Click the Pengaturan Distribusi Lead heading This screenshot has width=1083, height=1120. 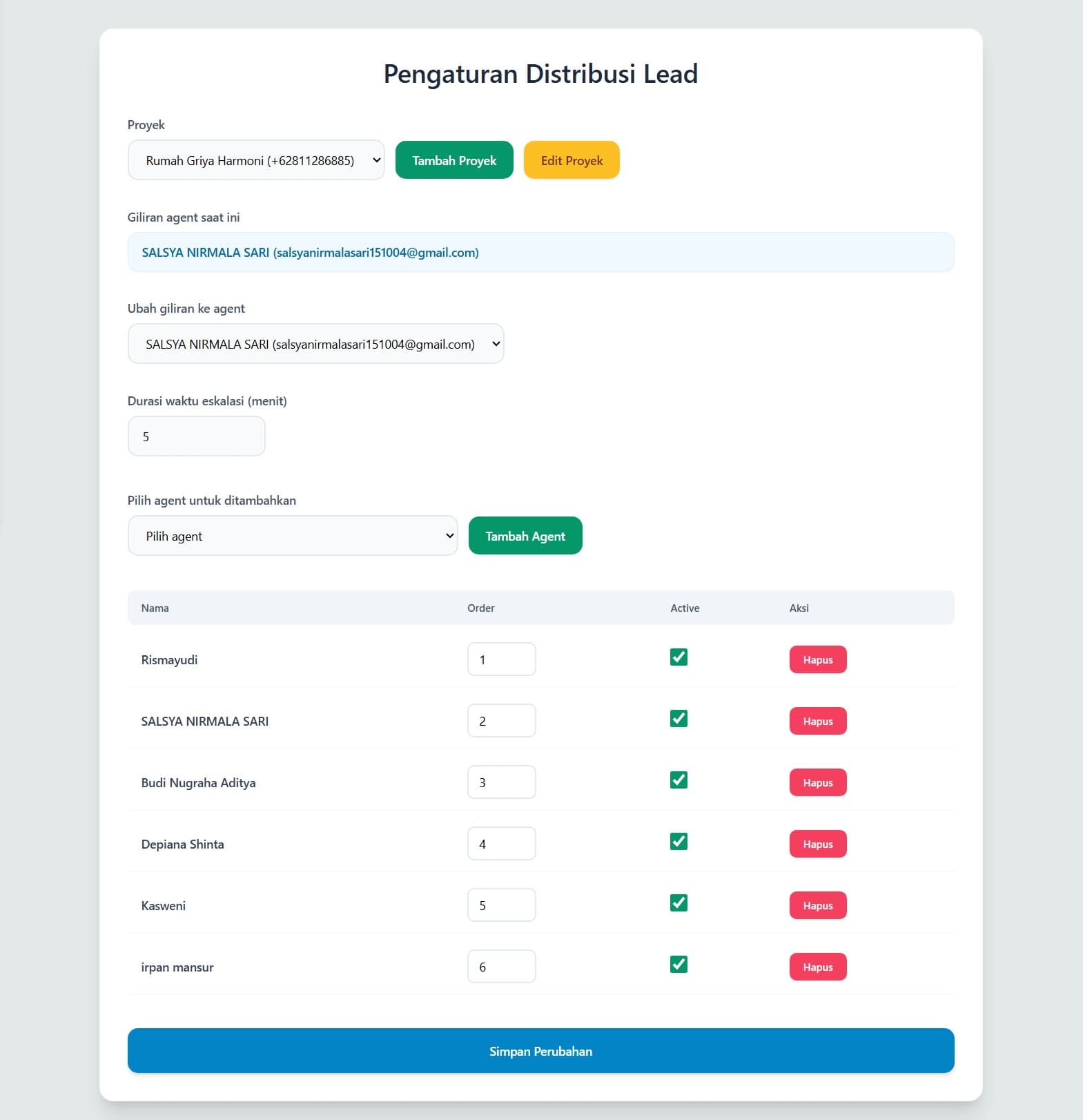coord(541,74)
